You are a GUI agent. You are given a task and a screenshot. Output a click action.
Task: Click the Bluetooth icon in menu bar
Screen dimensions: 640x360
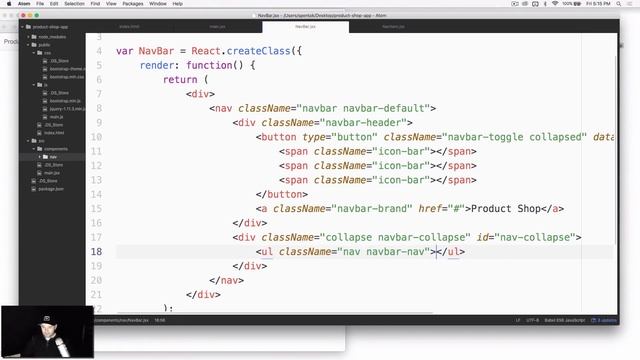[x=545, y=4]
